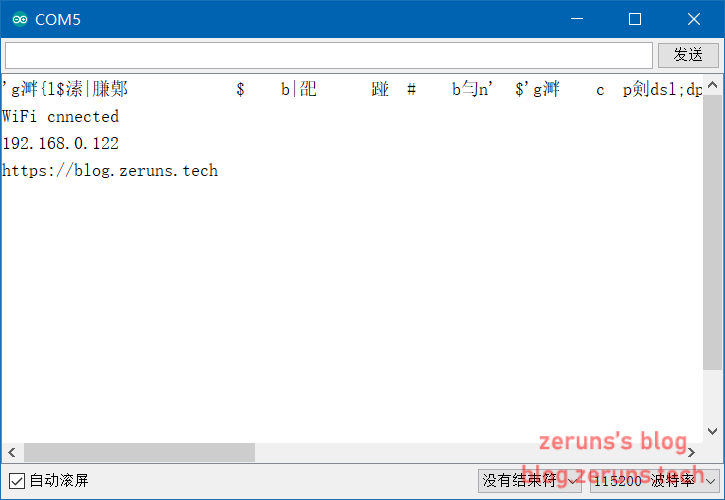Open the 115200 波特率 baud rate dropdown

pos(652,481)
